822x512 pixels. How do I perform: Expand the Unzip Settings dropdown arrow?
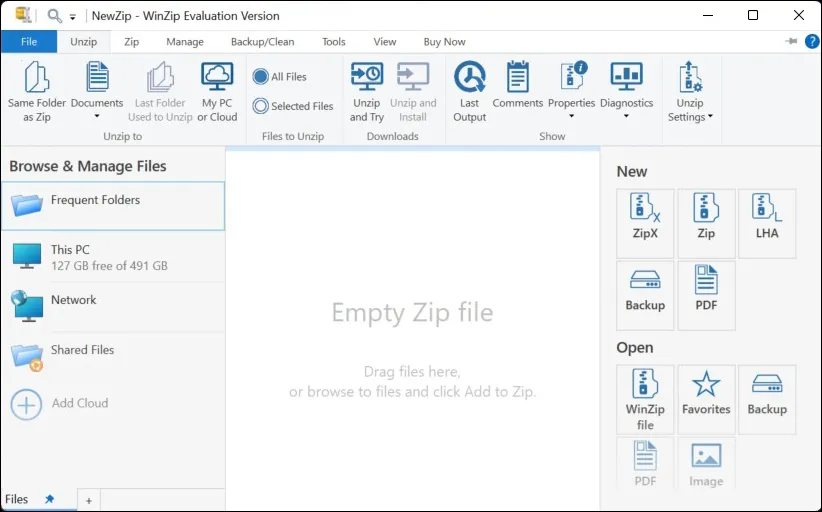point(710,116)
